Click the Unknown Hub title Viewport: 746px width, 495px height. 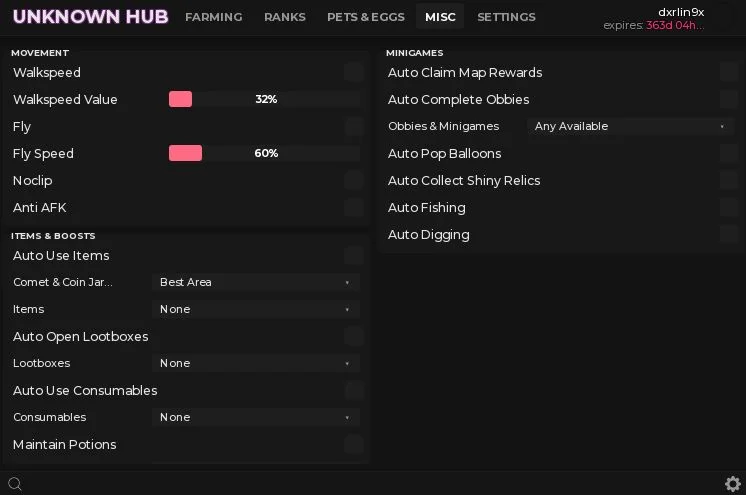point(90,17)
